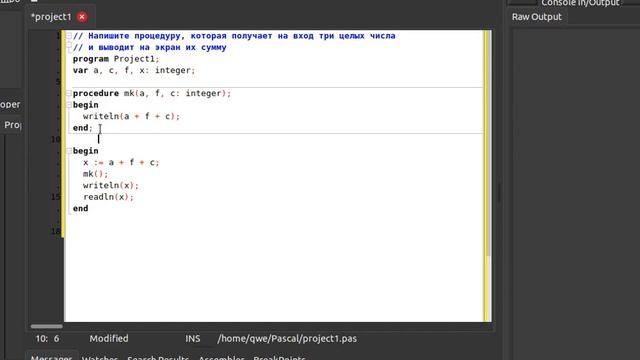The height and width of the screenshot is (360, 640).
Task: Click the horizontal scrollbar thumb under the editor
Action: (x=47, y=326)
